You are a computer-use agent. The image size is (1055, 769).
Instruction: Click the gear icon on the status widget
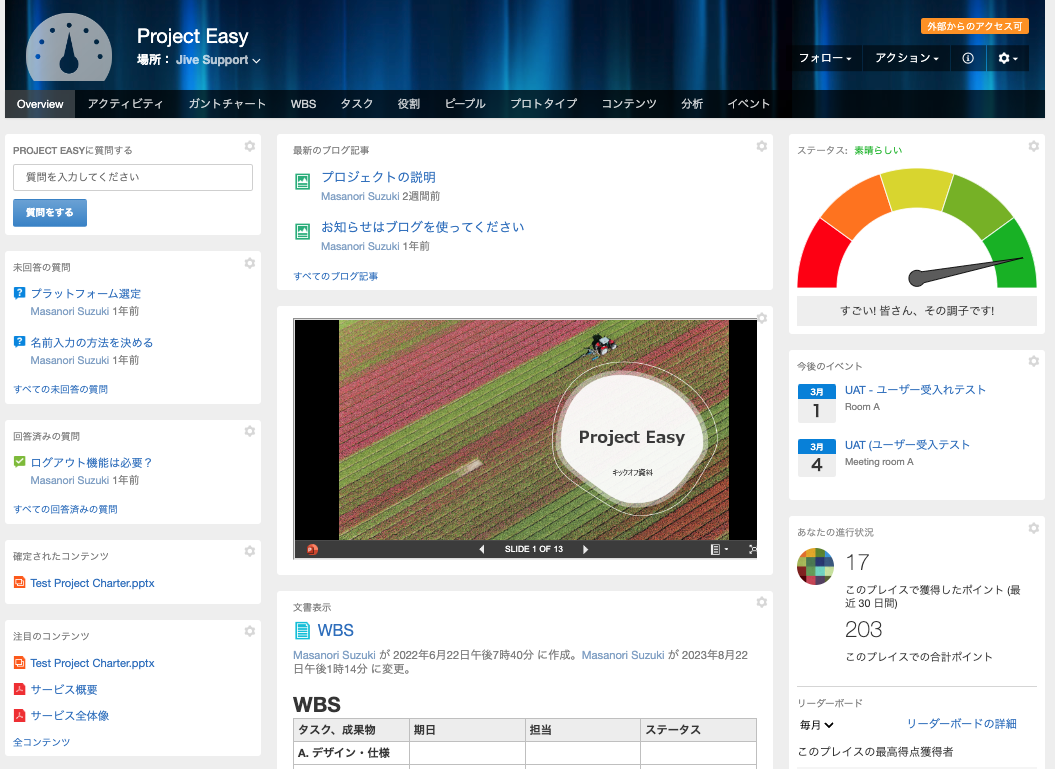pos(1033,146)
